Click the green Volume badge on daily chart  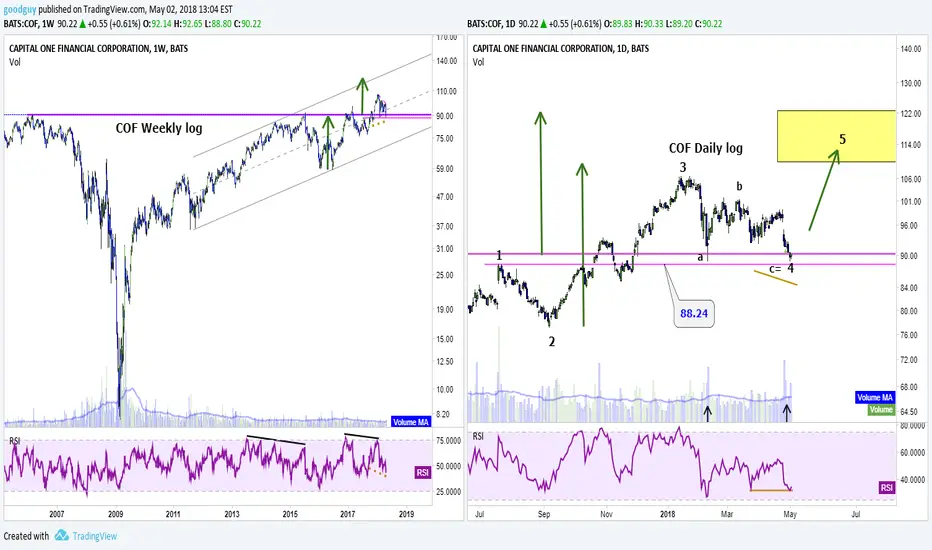(881, 409)
